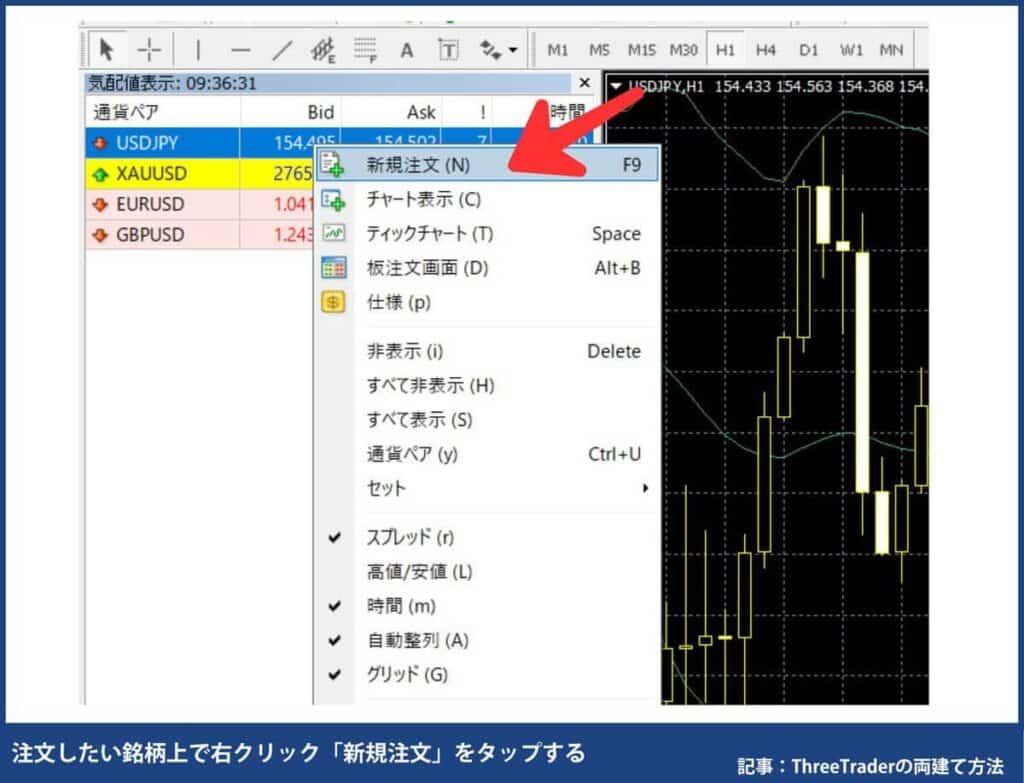Expand the セット submenu
The width and height of the screenshot is (1024, 783).
click(487, 488)
